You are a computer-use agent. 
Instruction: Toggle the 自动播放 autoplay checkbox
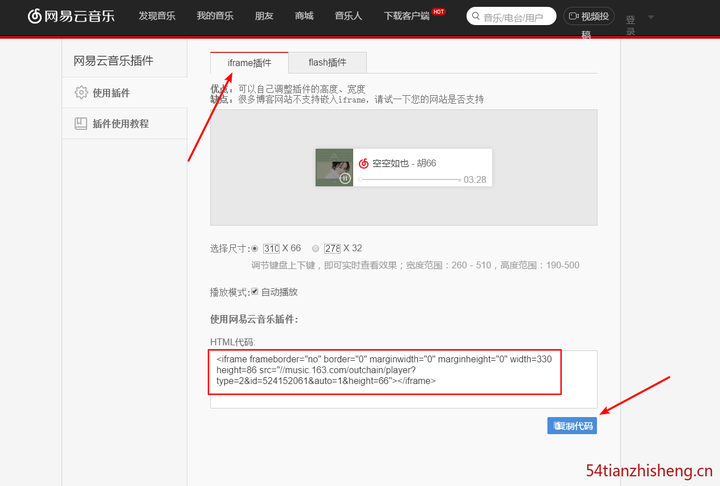pyautogui.click(x=254, y=292)
